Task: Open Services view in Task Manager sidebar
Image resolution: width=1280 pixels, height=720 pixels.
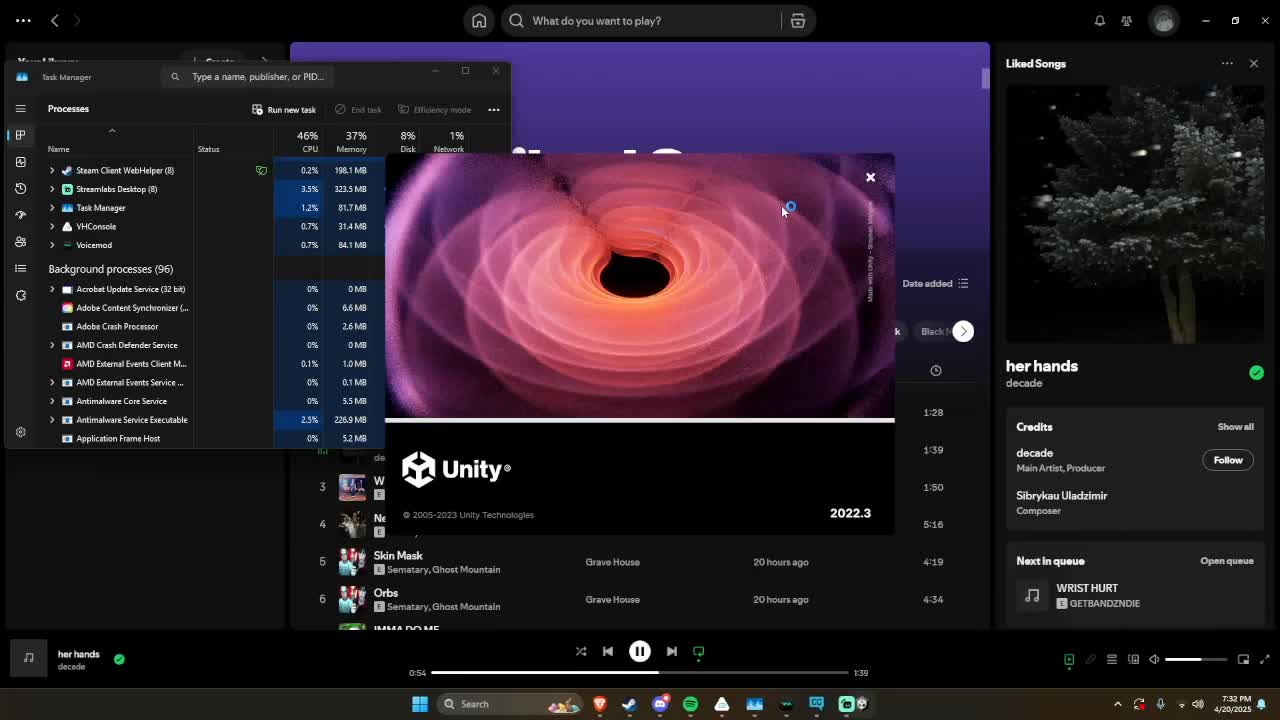Action: tap(20, 295)
